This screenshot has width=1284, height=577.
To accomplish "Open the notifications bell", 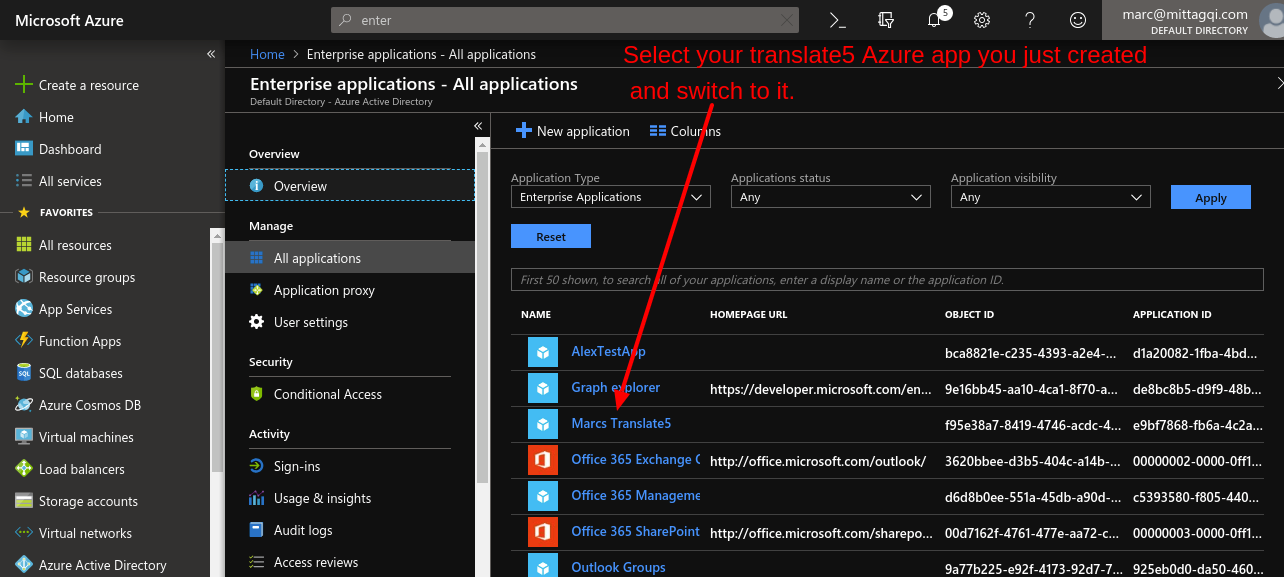I will coord(934,20).
